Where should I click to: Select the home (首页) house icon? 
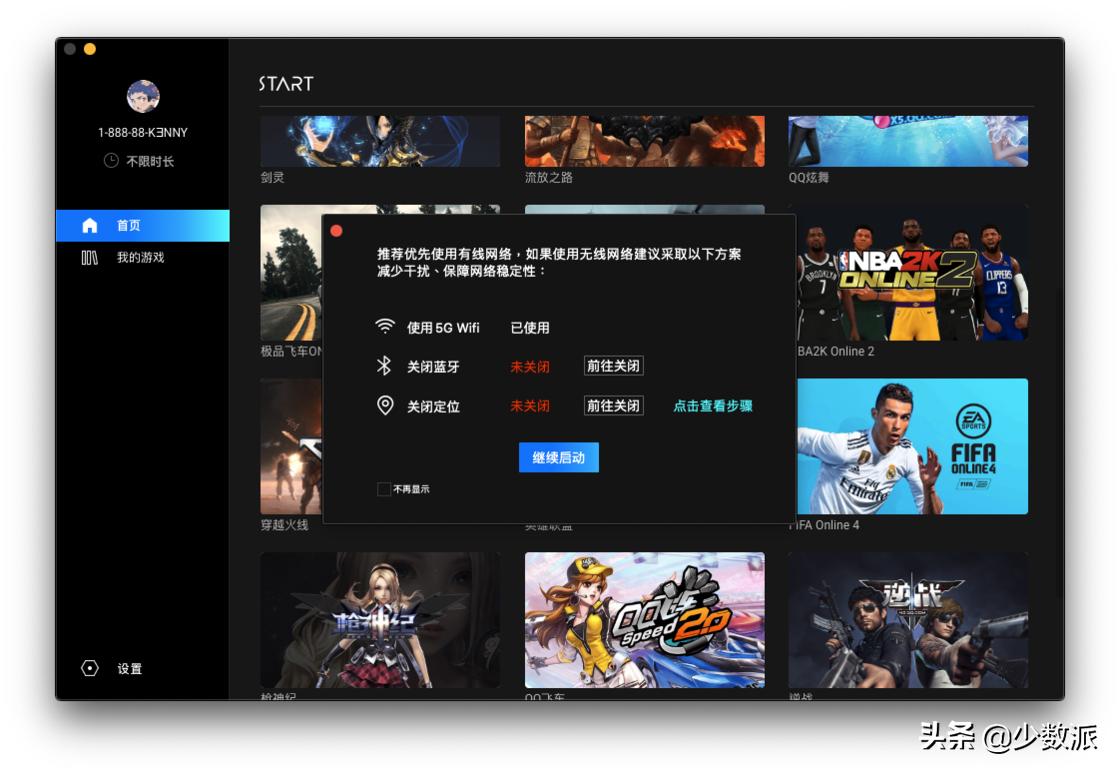[89, 225]
